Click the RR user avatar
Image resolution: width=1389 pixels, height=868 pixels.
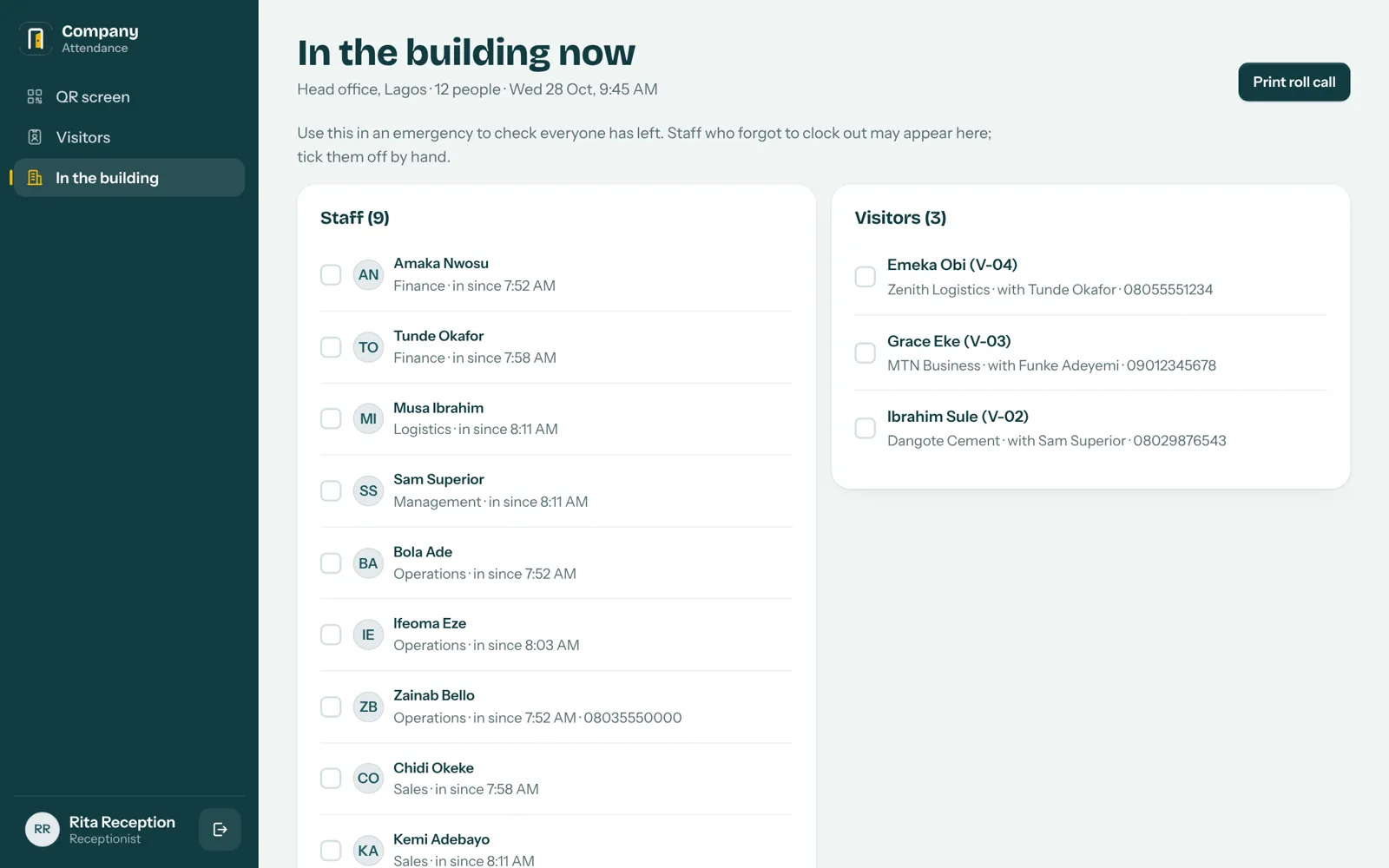tap(43, 830)
